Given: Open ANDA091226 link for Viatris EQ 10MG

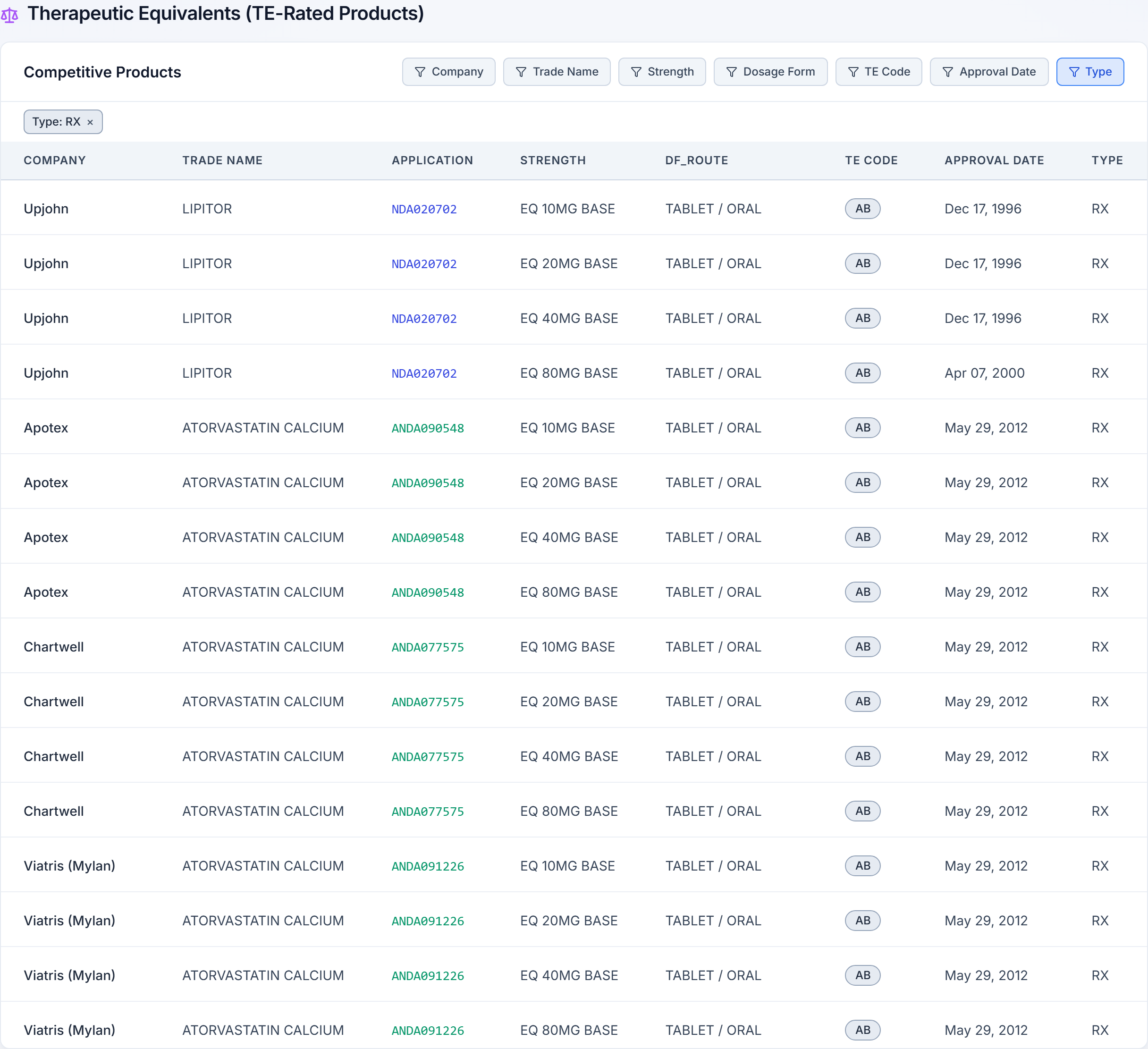Looking at the screenshot, I should 428,866.
